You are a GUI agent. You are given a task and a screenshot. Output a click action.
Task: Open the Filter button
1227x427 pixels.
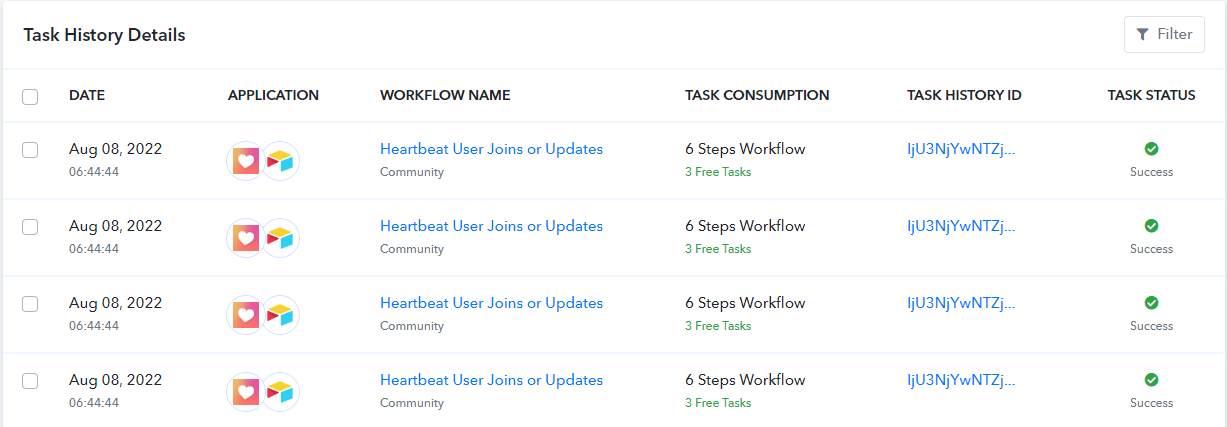(x=1164, y=34)
